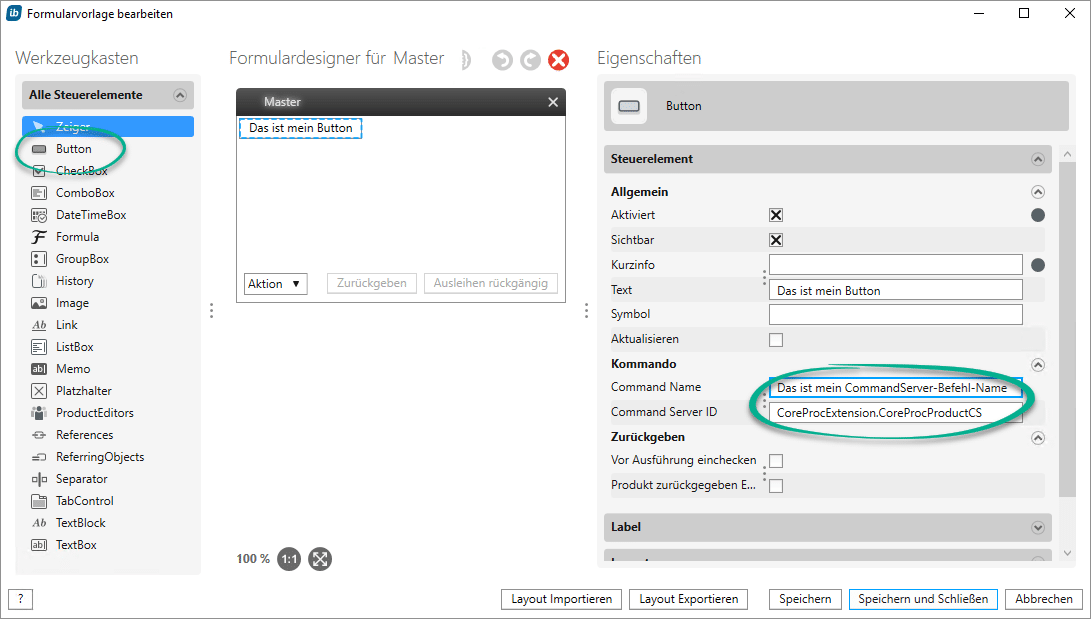This screenshot has height=619, width=1091.
Task: Click the fit-to-screen arrows icon
Action: click(x=320, y=559)
